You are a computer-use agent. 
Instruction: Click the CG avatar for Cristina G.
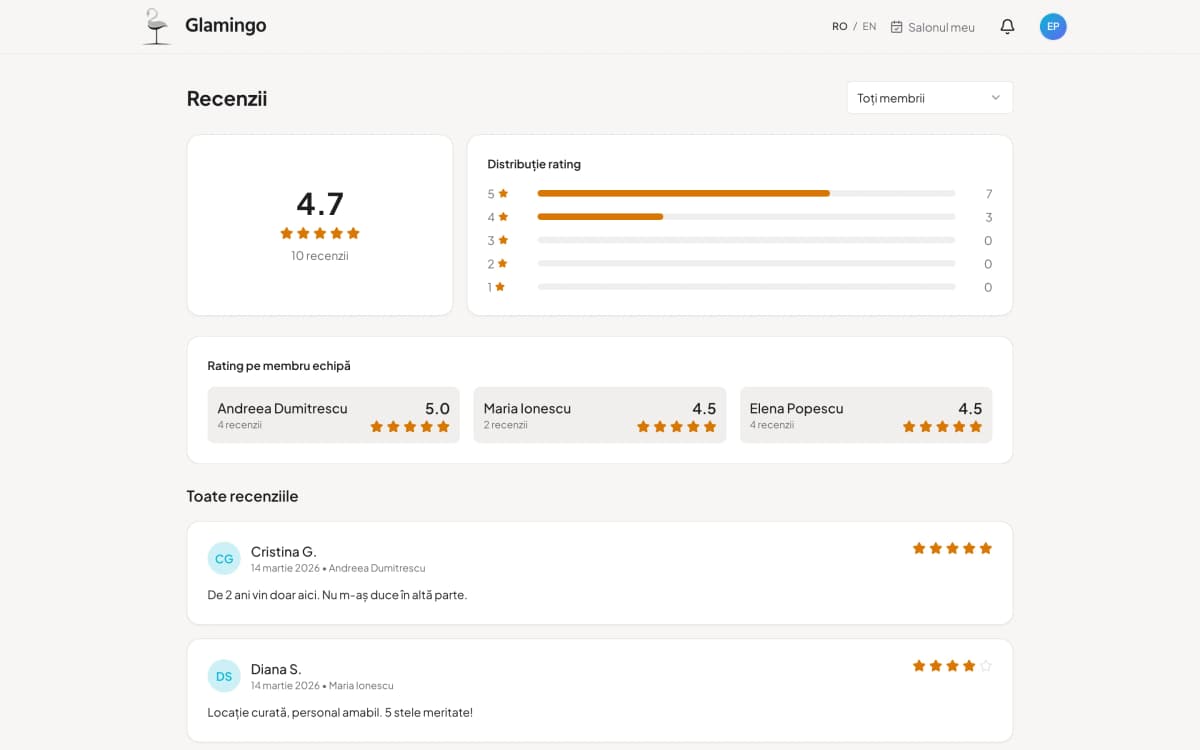pos(224,558)
